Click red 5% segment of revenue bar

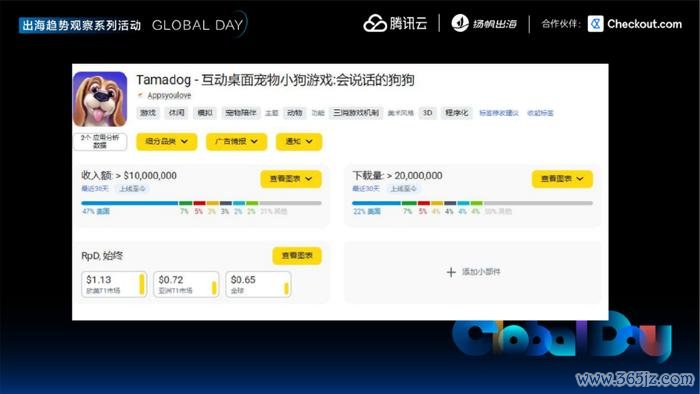point(200,203)
